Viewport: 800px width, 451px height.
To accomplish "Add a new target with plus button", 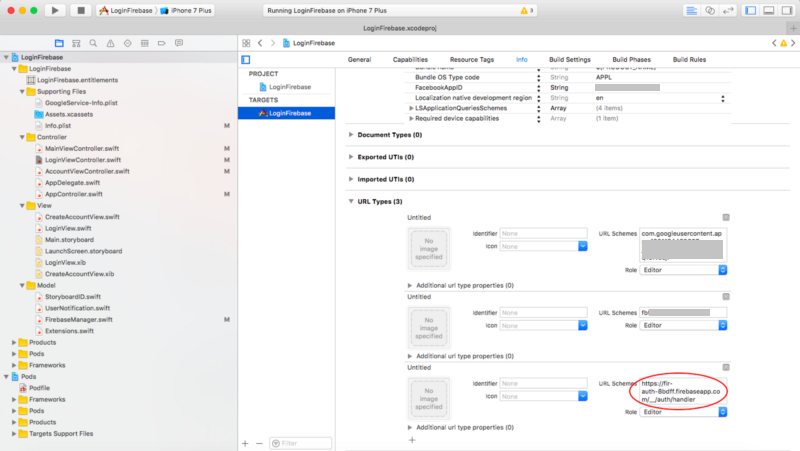I will 245,443.
